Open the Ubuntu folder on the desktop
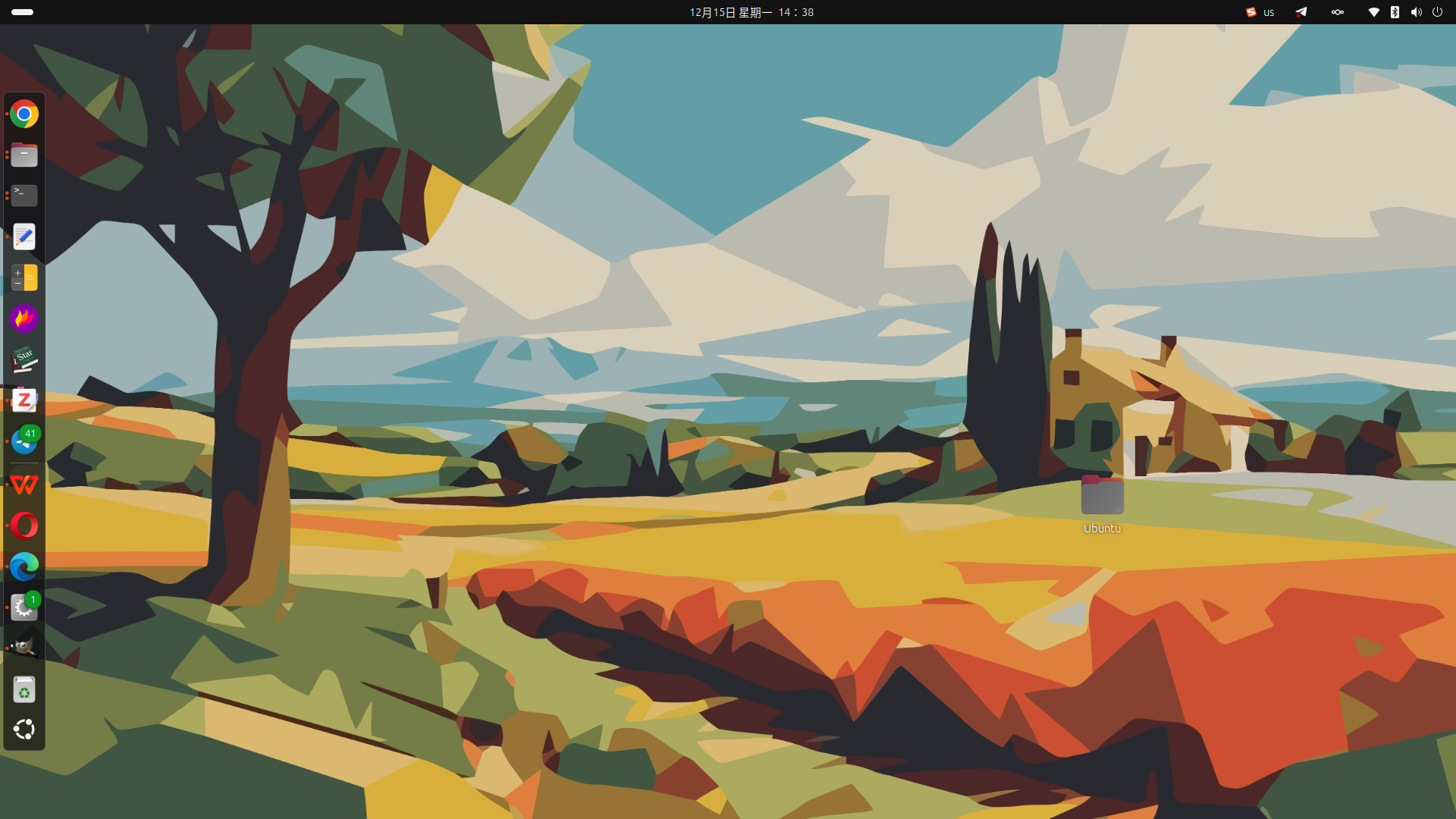Viewport: 1456px width, 819px height. 1101,494
